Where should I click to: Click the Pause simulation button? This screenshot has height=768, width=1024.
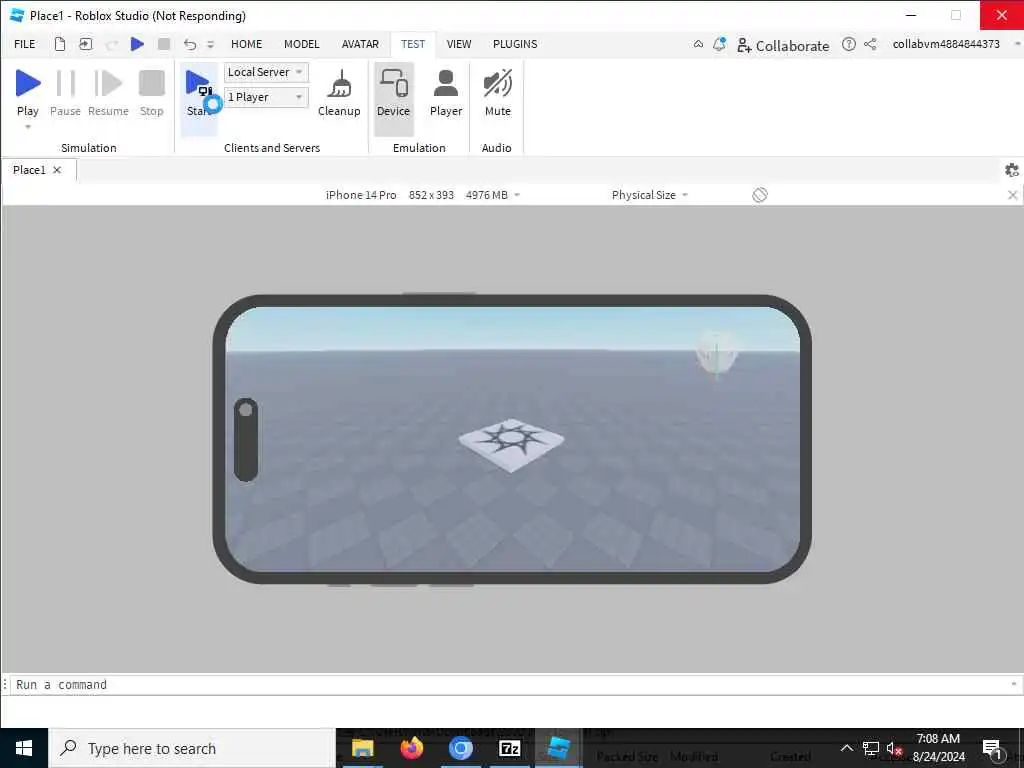pos(65,93)
